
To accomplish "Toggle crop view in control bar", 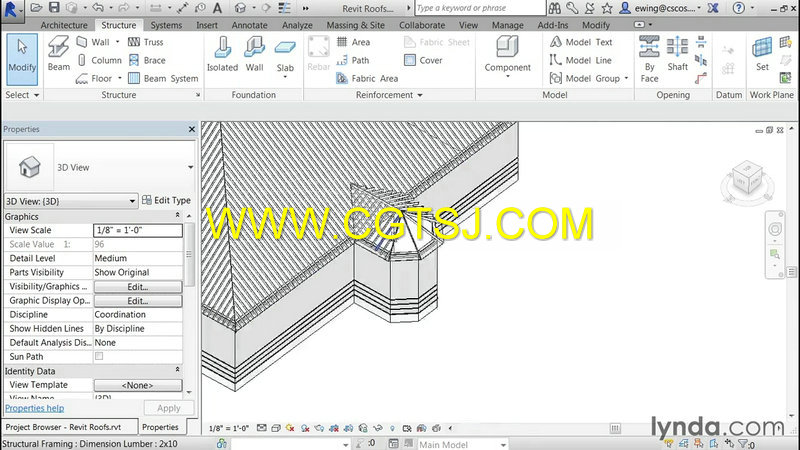I will [x=334, y=428].
